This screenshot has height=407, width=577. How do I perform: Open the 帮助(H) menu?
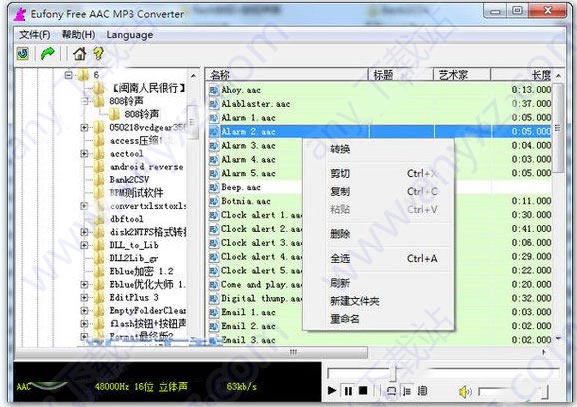[78, 35]
